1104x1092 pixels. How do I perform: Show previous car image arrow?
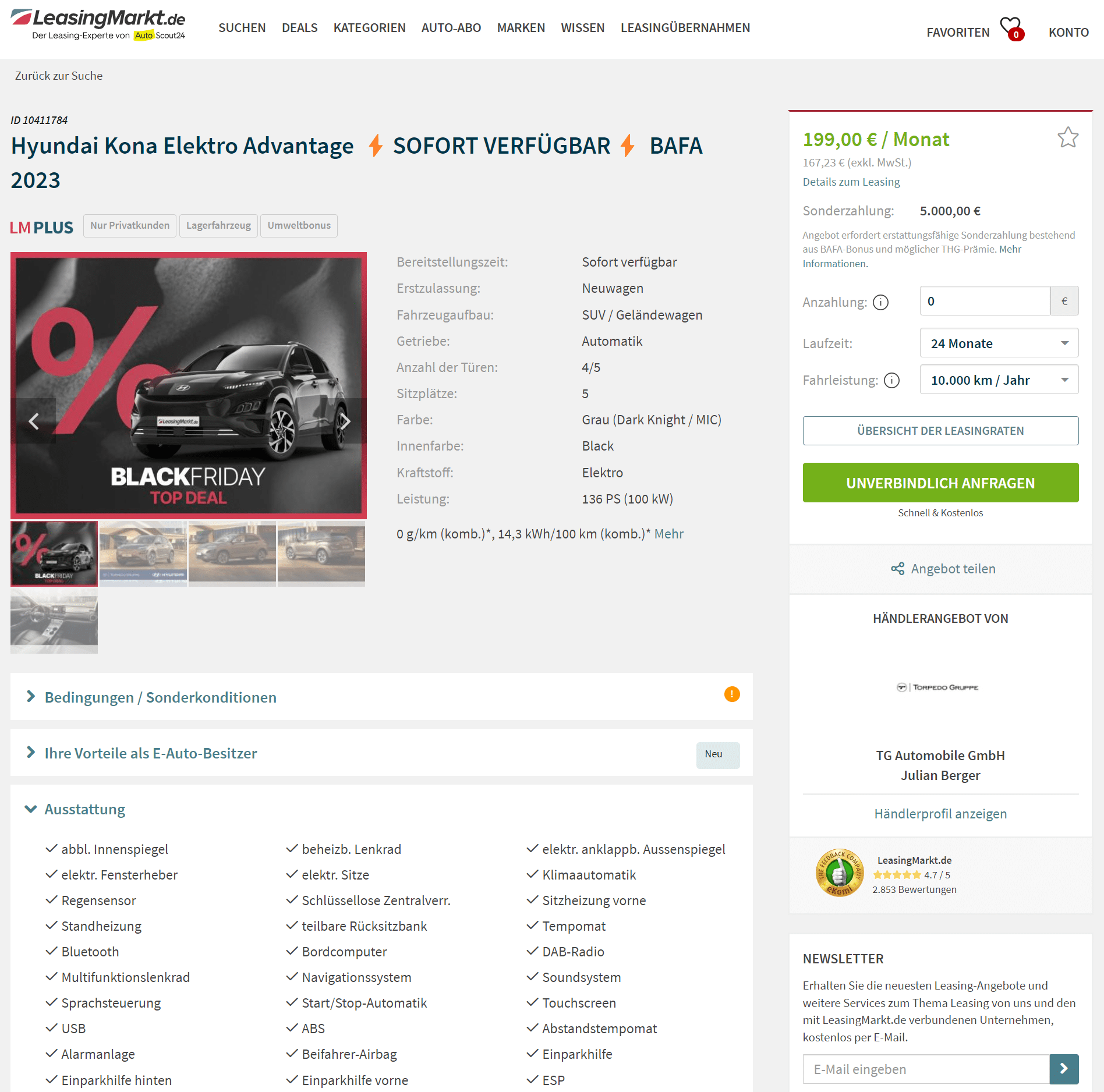[x=34, y=421]
